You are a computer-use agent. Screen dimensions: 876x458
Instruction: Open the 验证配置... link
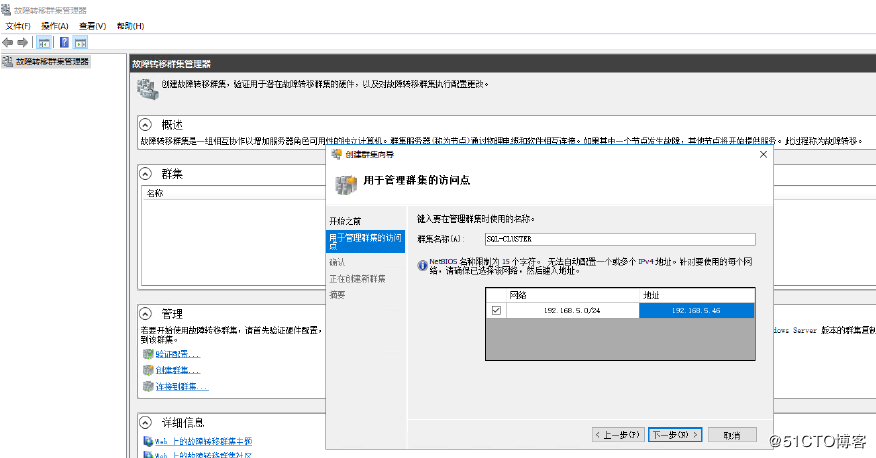pos(178,354)
